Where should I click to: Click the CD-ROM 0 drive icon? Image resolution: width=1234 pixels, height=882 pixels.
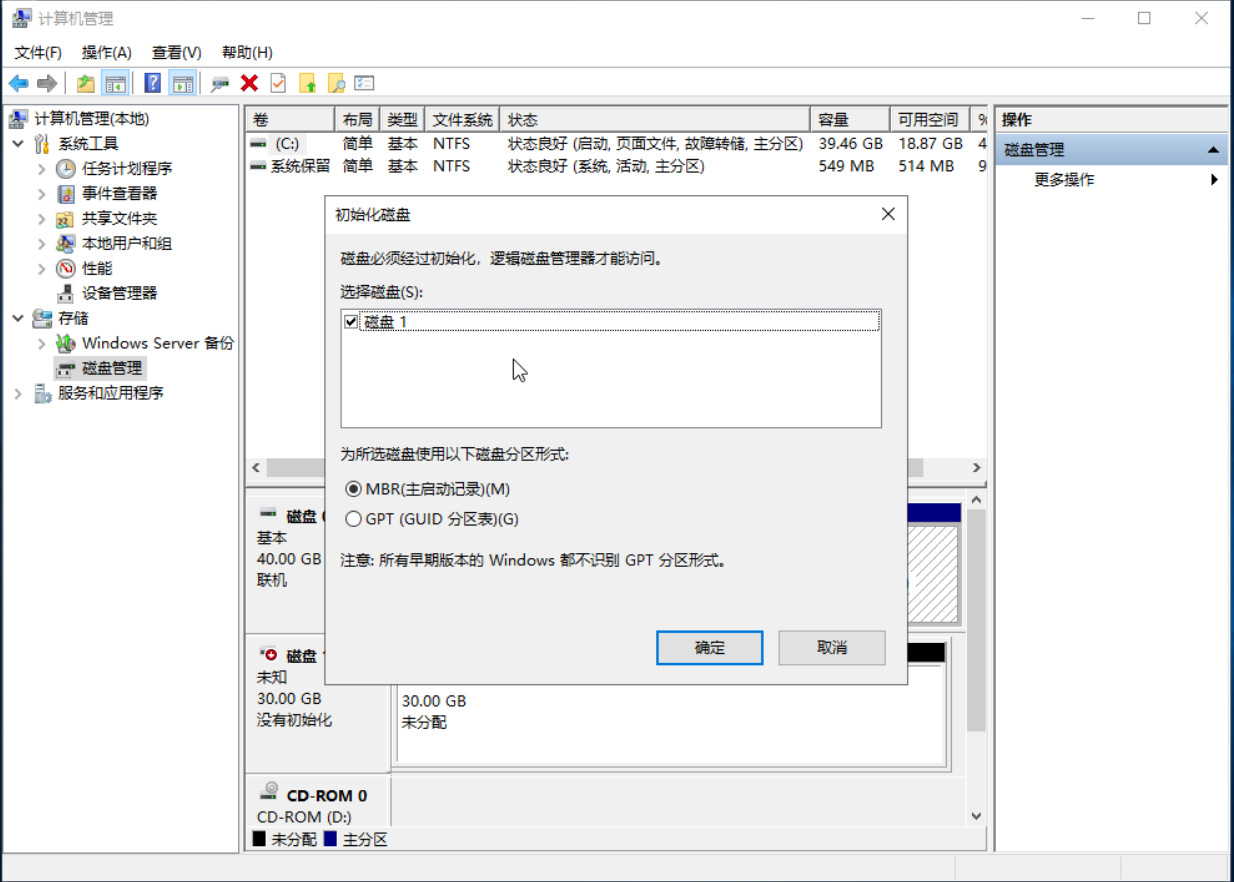click(269, 791)
